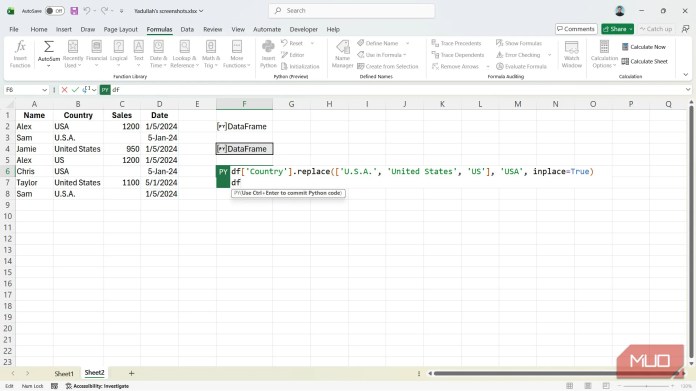Open Lookup & Reference functions

(184, 54)
